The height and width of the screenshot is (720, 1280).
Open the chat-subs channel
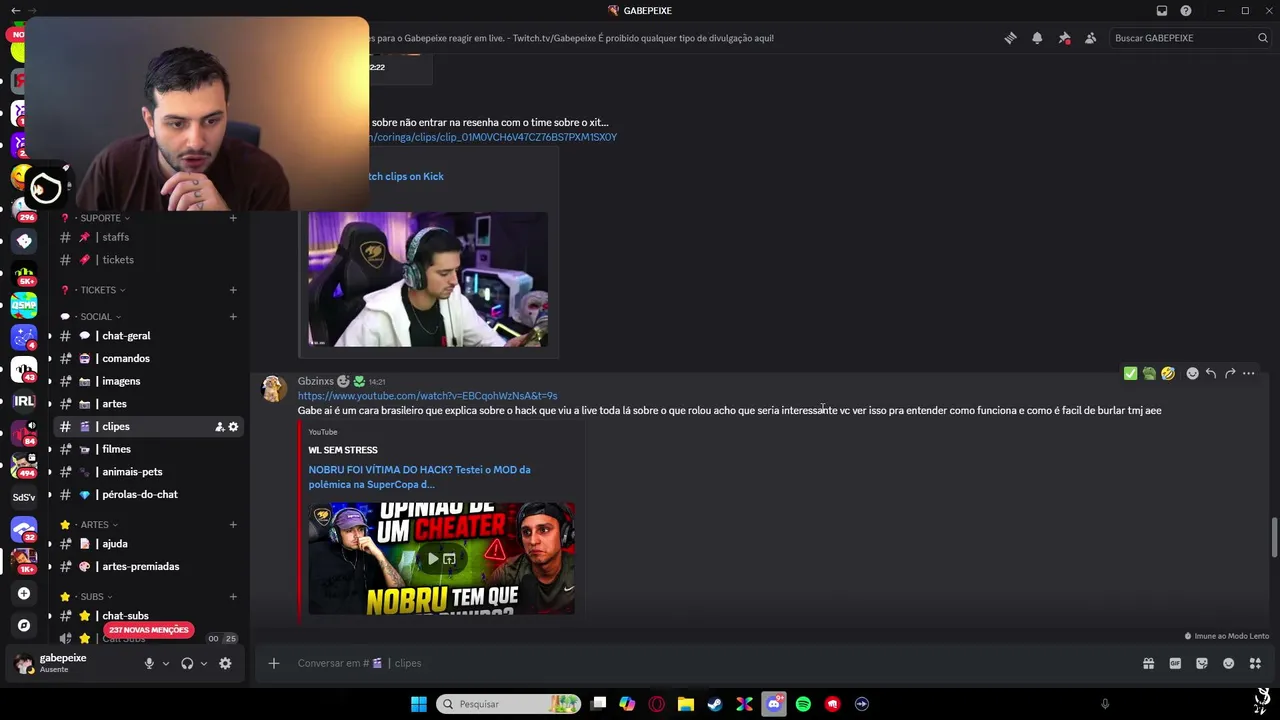148,616
